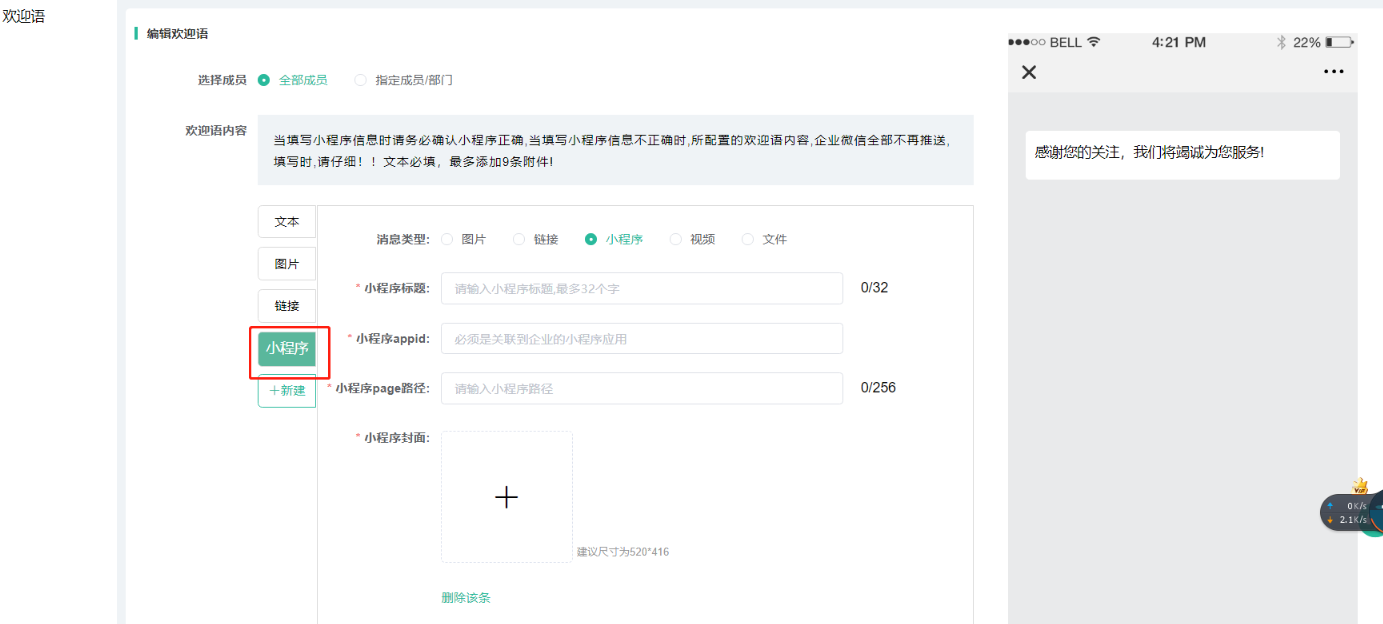This screenshot has width=1383, height=624.
Task: Select the 全部成员 radio option
Action: click(x=264, y=80)
